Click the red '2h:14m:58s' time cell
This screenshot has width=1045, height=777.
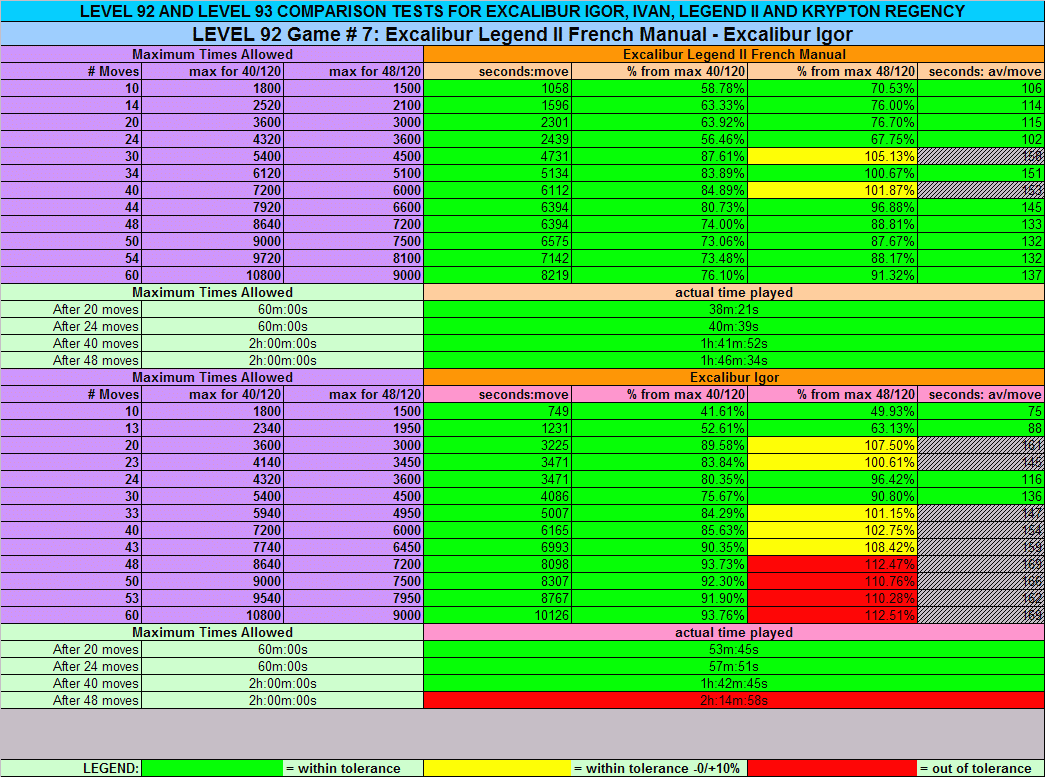tap(734, 700)
